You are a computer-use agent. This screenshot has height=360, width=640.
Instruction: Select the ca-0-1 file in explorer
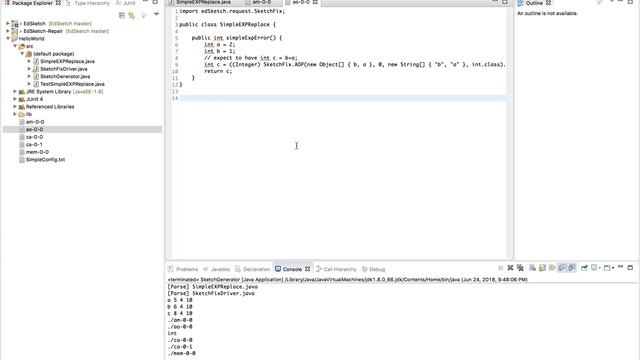click(x=34, y=144)
